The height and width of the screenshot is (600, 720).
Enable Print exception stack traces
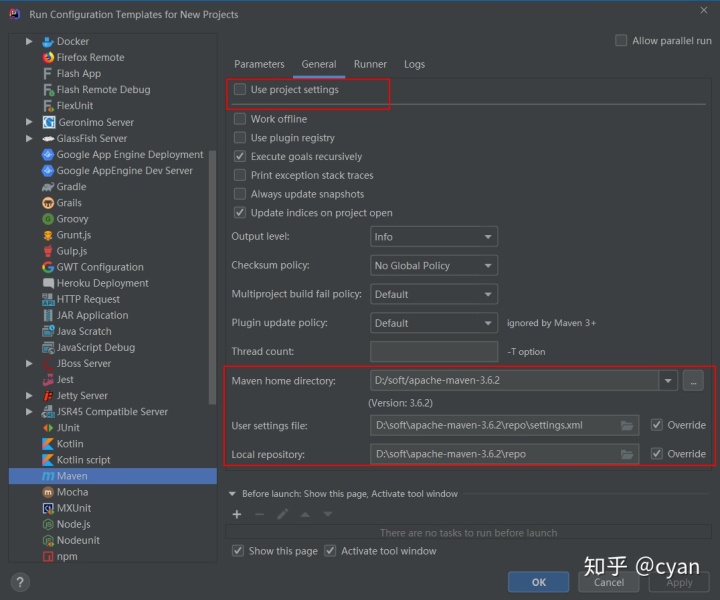point(240,175)
